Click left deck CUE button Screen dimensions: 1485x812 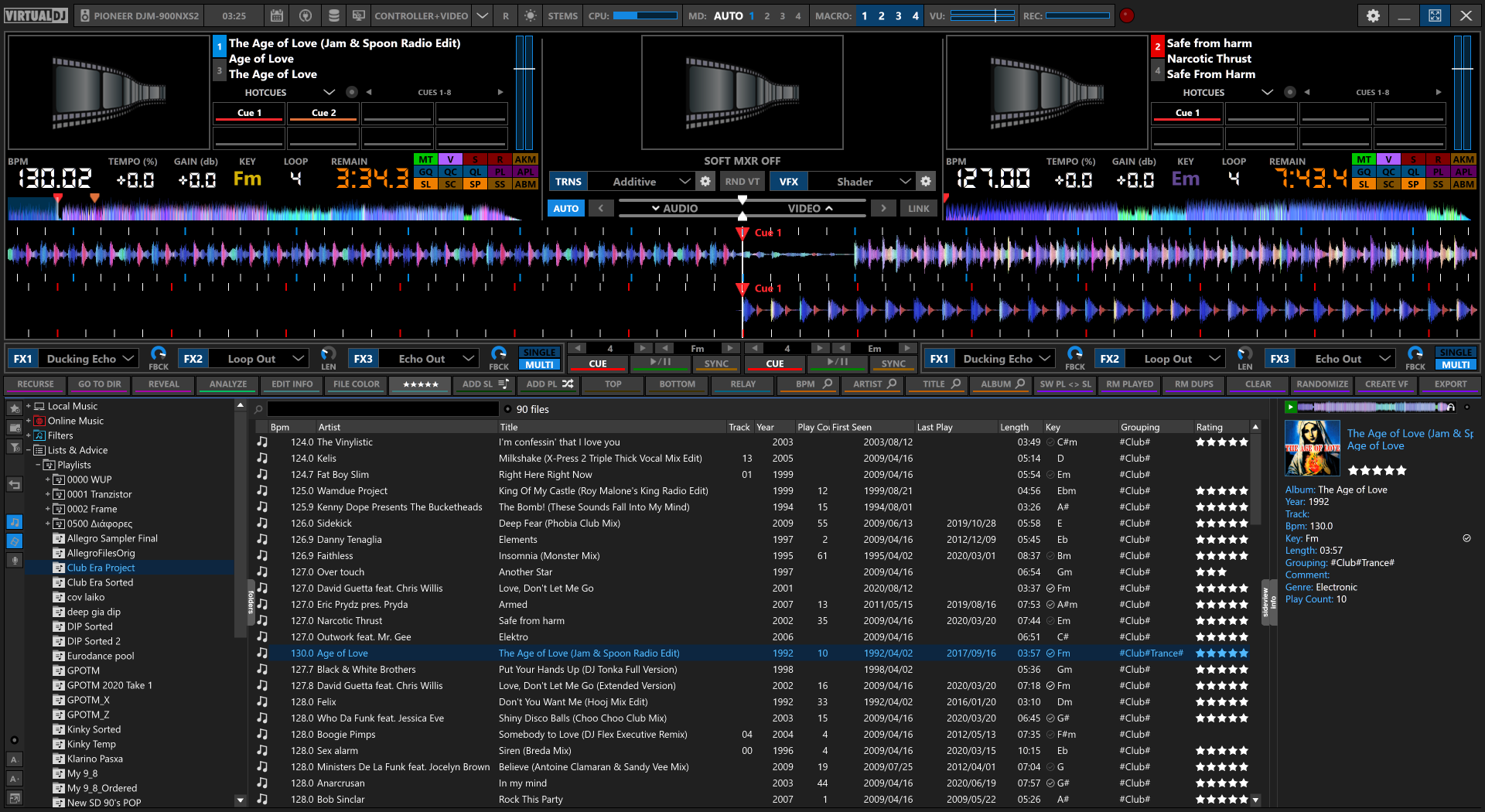coord(598,363)
